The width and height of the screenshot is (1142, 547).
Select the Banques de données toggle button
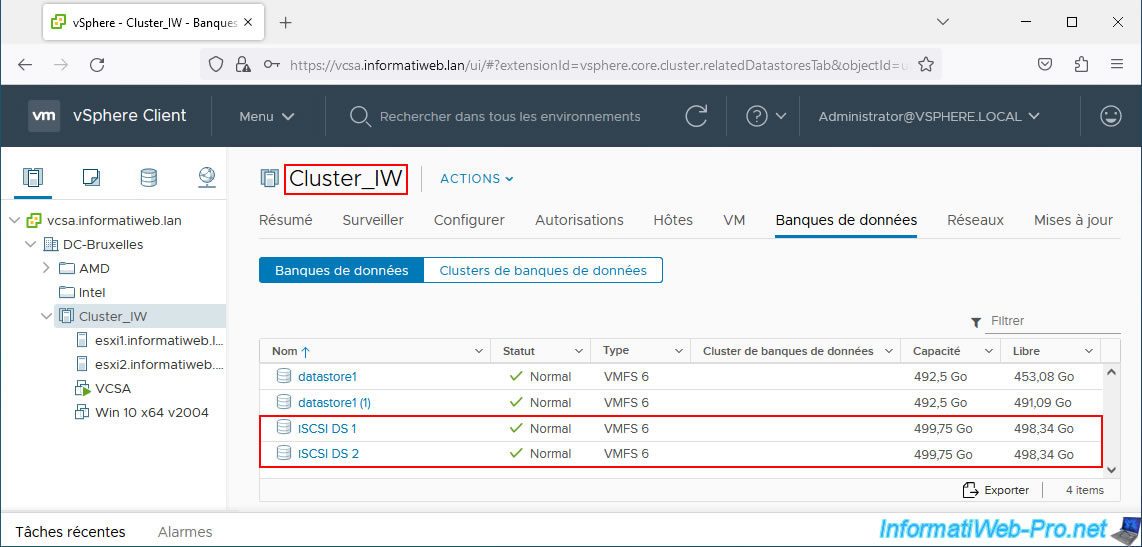342,270
